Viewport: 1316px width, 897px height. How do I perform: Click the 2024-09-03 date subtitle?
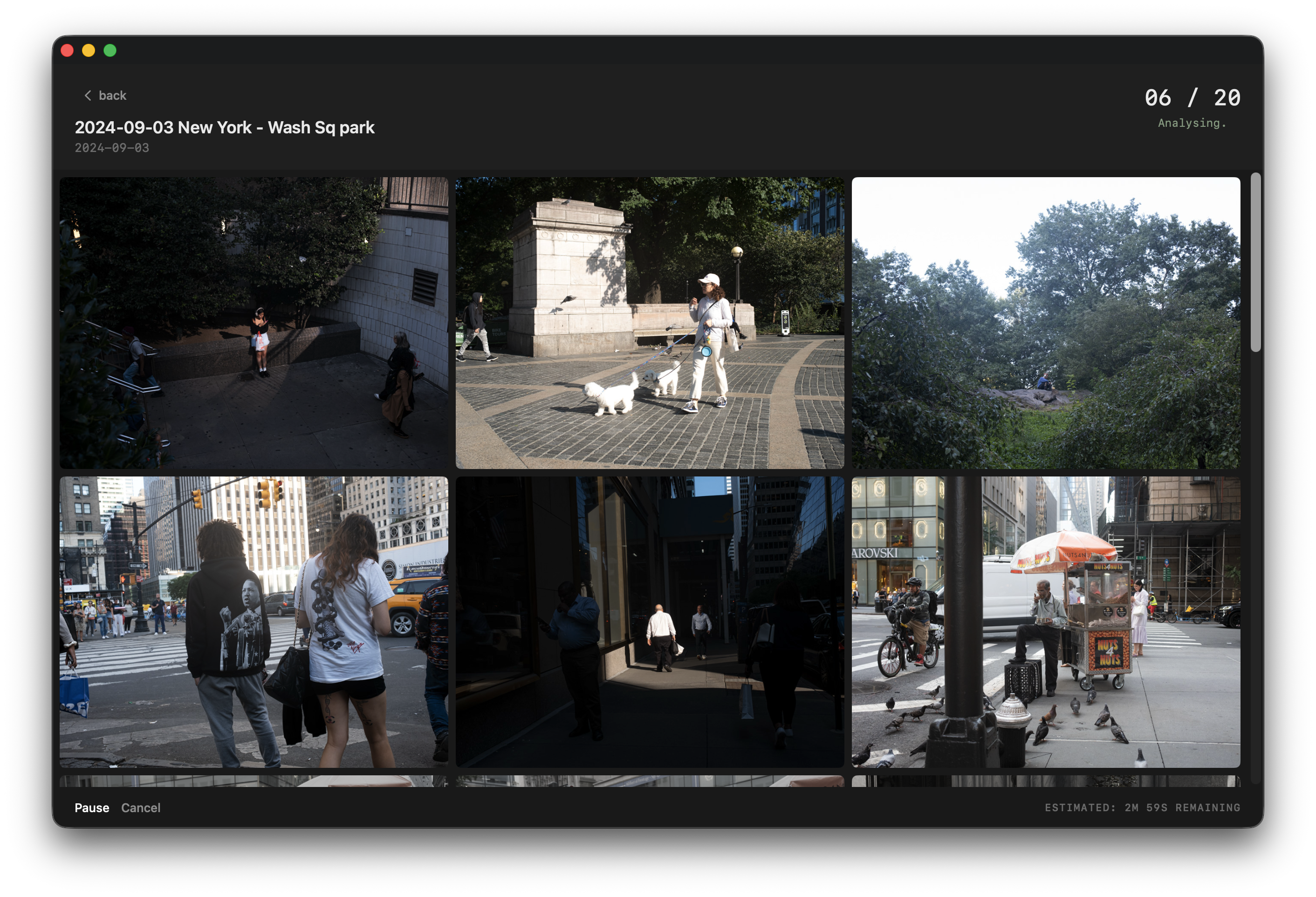coord(111,148)
